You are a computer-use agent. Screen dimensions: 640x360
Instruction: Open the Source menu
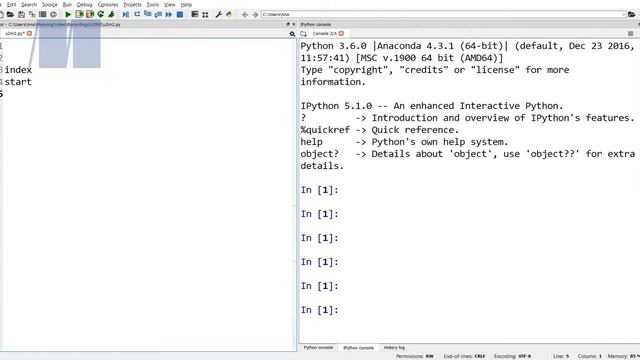pos(50,4)
